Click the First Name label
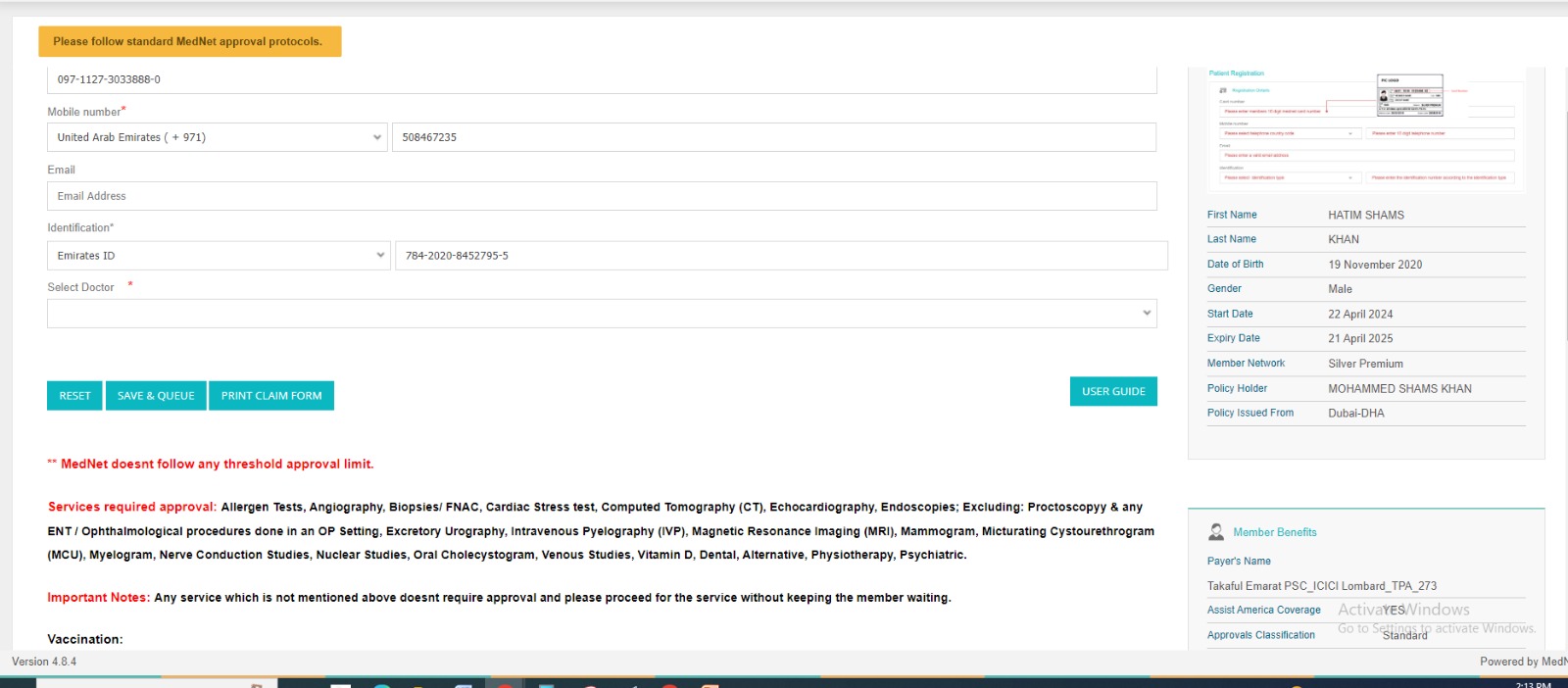 pos(1232,215)
